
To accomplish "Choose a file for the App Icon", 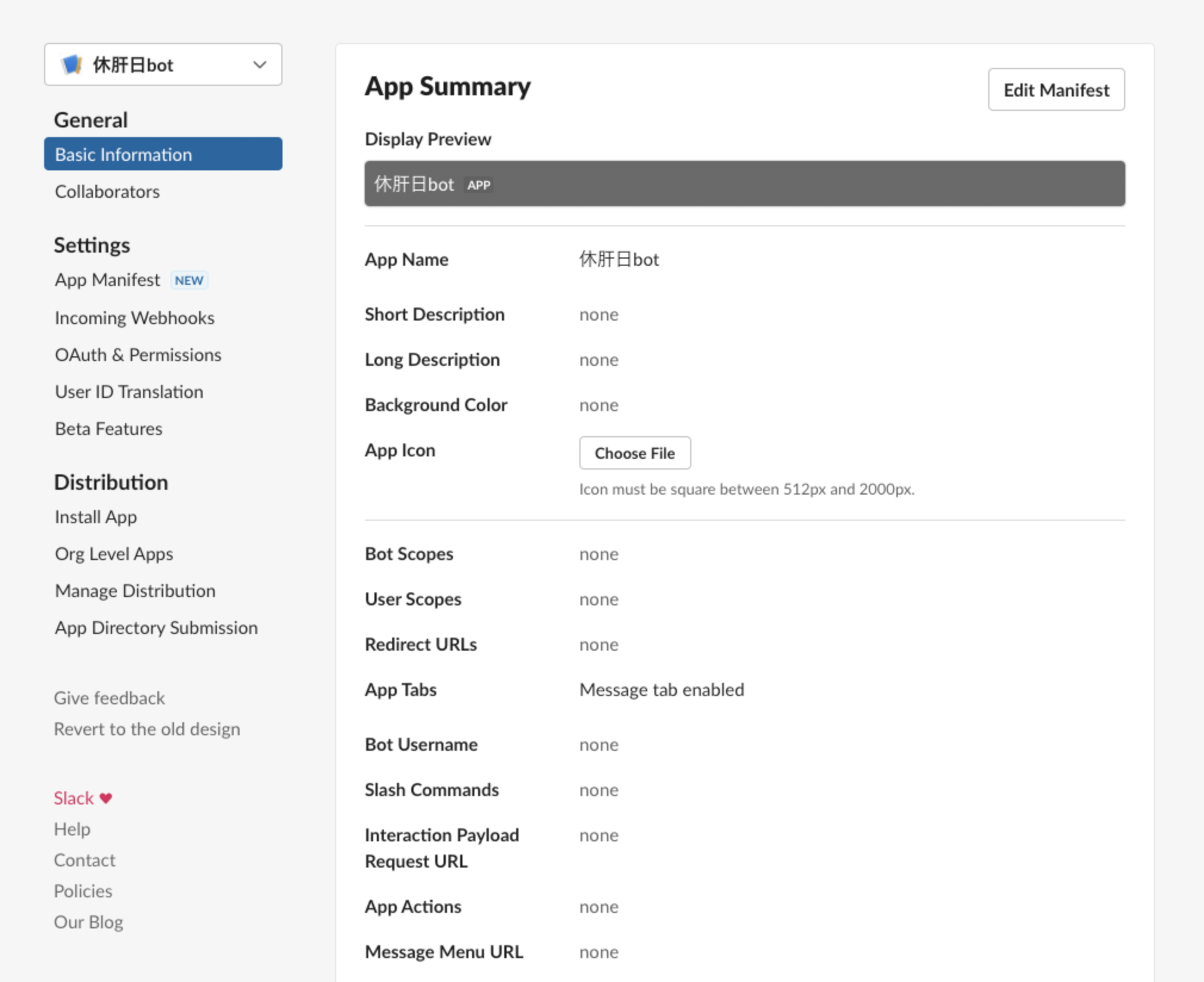I will click(x=634, y=453).
